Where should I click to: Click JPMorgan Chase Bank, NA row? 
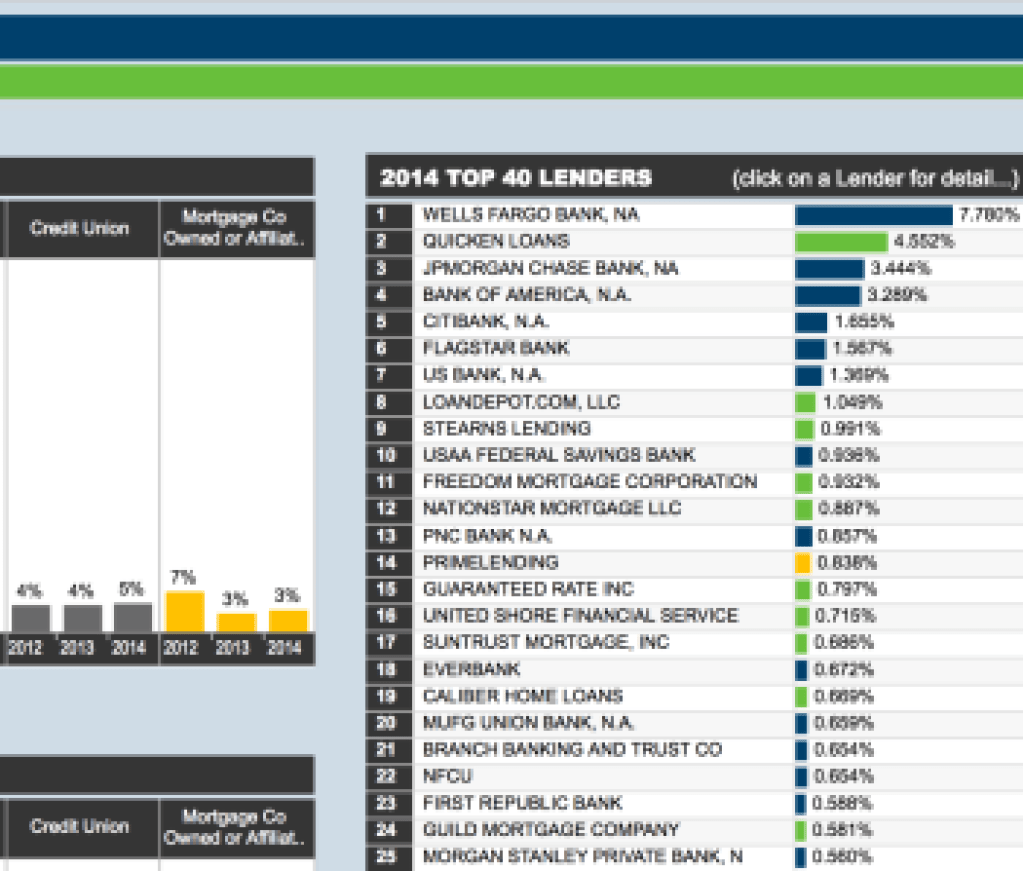point(550,269)
